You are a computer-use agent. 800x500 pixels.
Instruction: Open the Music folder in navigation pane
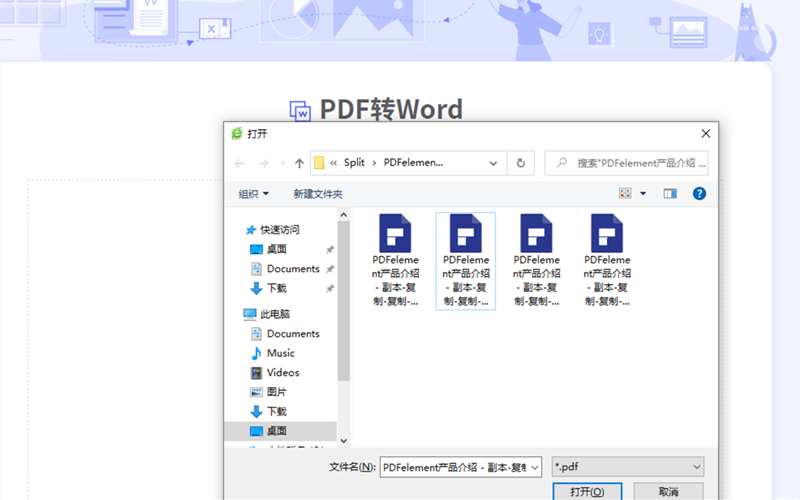coord(280,353)
